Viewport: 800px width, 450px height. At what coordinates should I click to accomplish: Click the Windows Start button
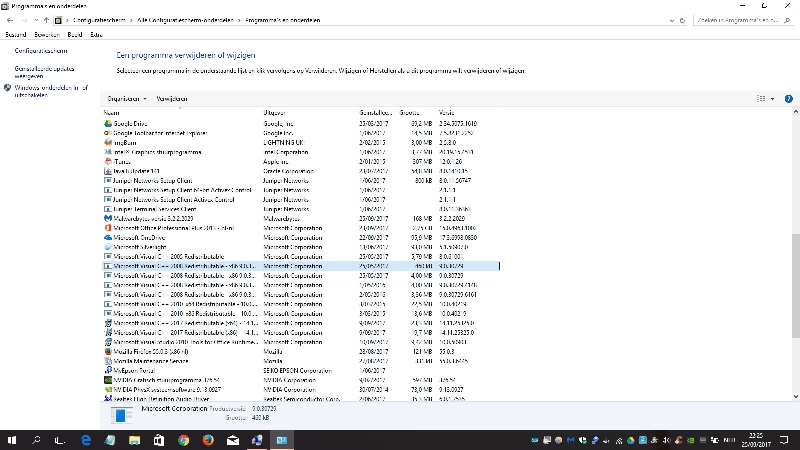pos(12,440)
